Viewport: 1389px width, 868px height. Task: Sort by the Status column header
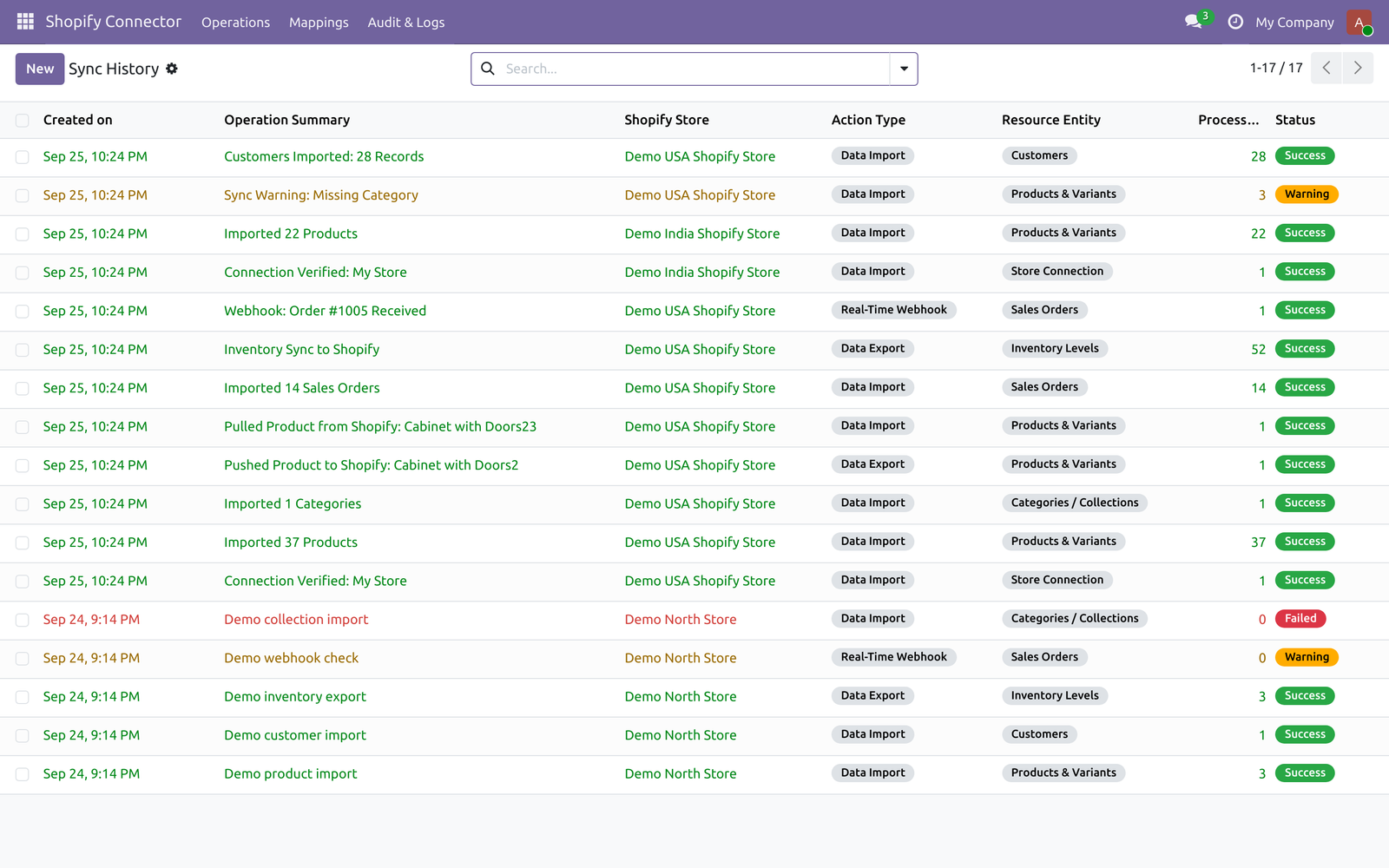pyautogui.click(x=1294, y=120)
